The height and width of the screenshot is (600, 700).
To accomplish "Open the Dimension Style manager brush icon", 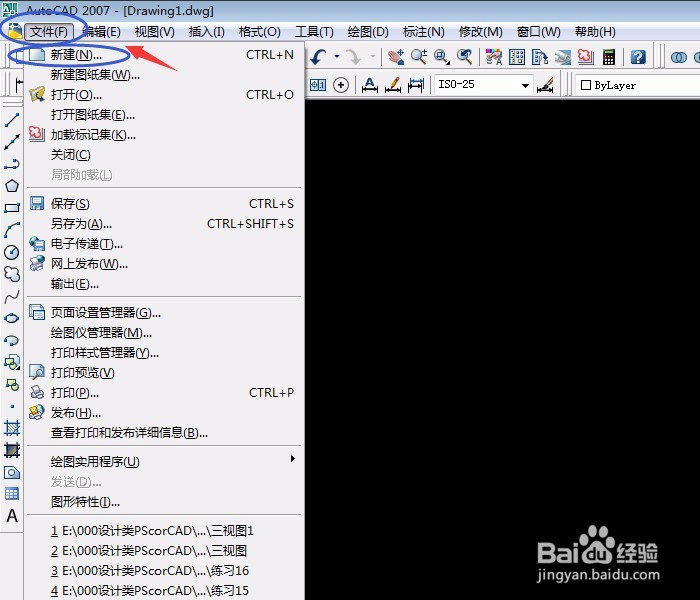I will pyautogui.click(x=546, y=85).
